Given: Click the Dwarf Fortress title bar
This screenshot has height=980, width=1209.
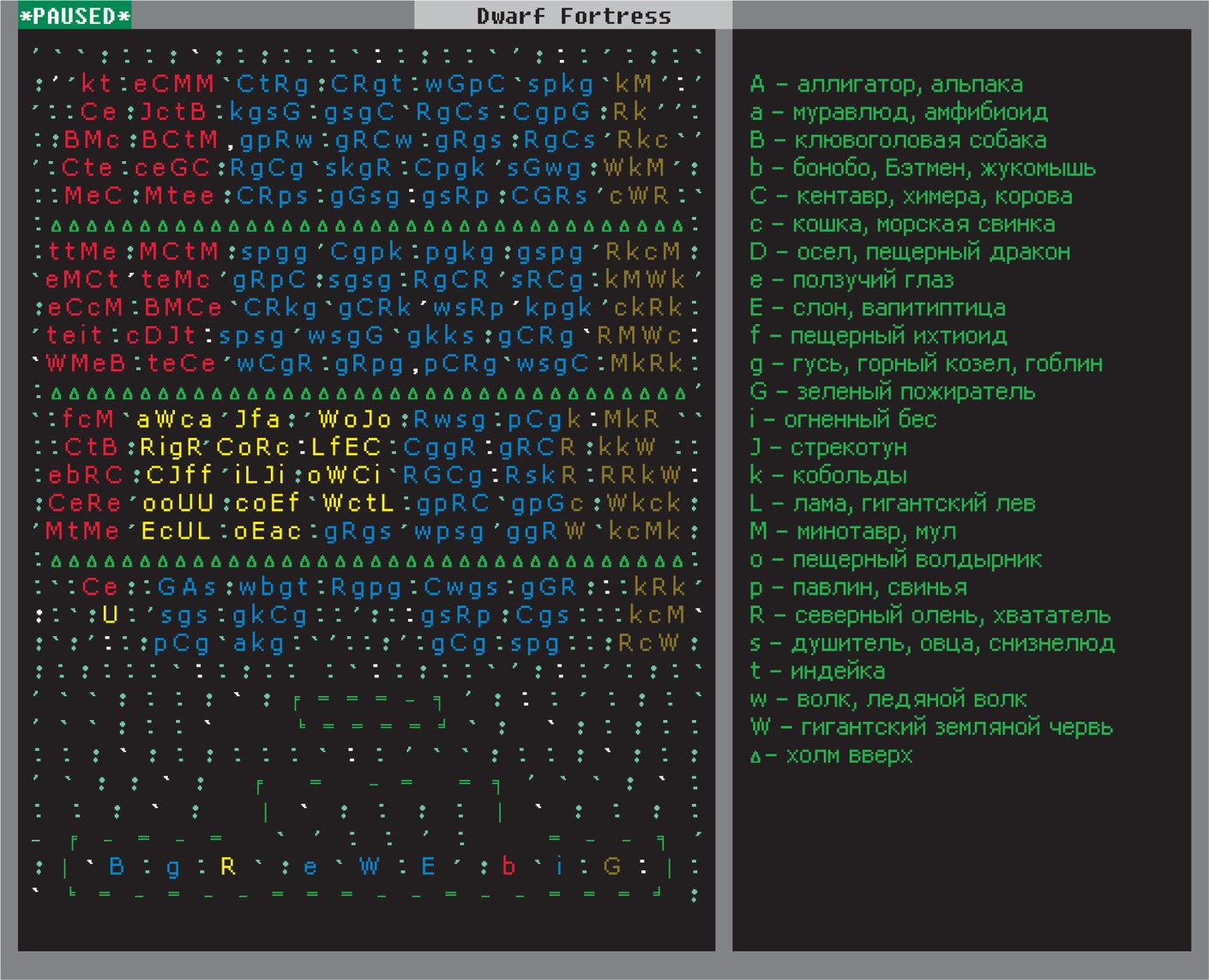Looking at the screenshot, I should point(574,15).
